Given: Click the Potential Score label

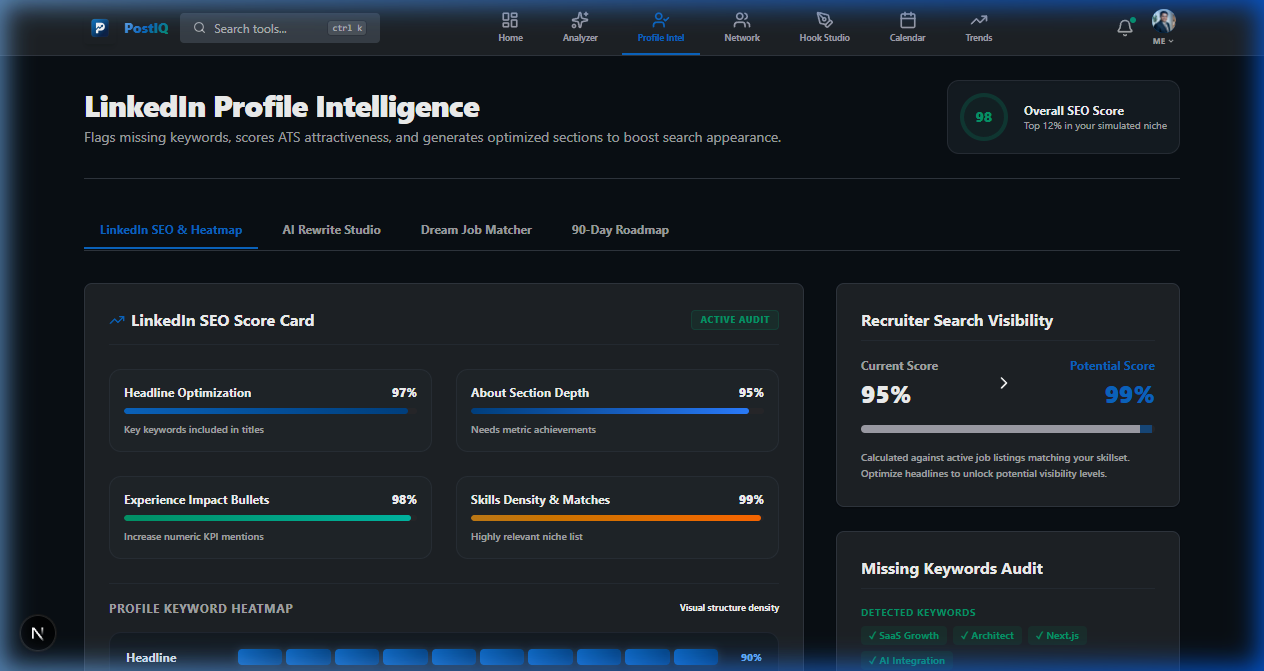Looking at the screenshot, I should point(1112,366).
